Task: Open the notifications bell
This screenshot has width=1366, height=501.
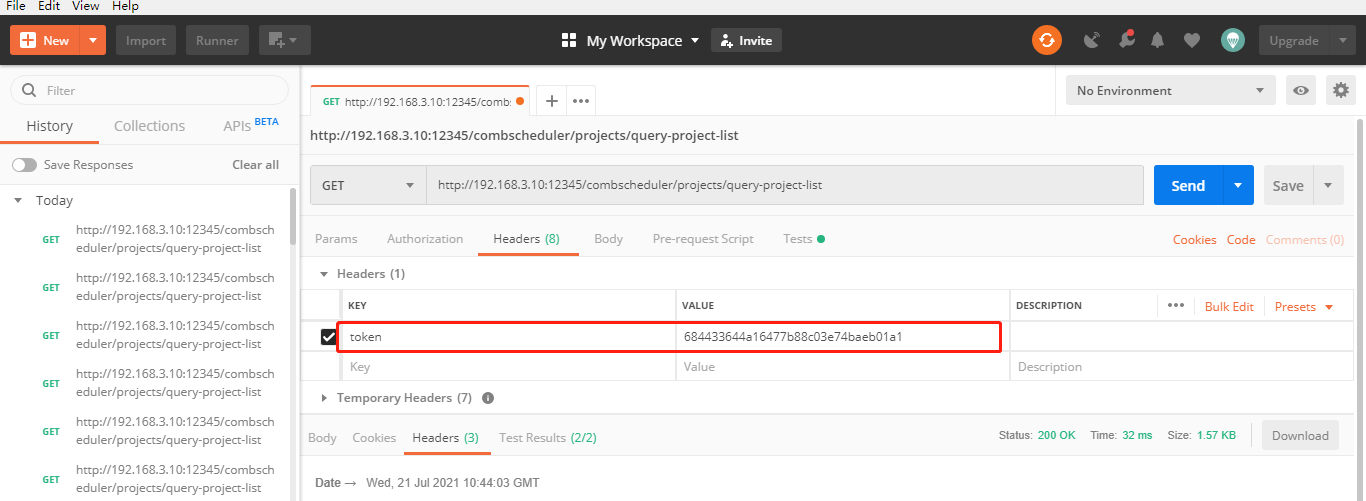Action: click(x=1158, y=41)
